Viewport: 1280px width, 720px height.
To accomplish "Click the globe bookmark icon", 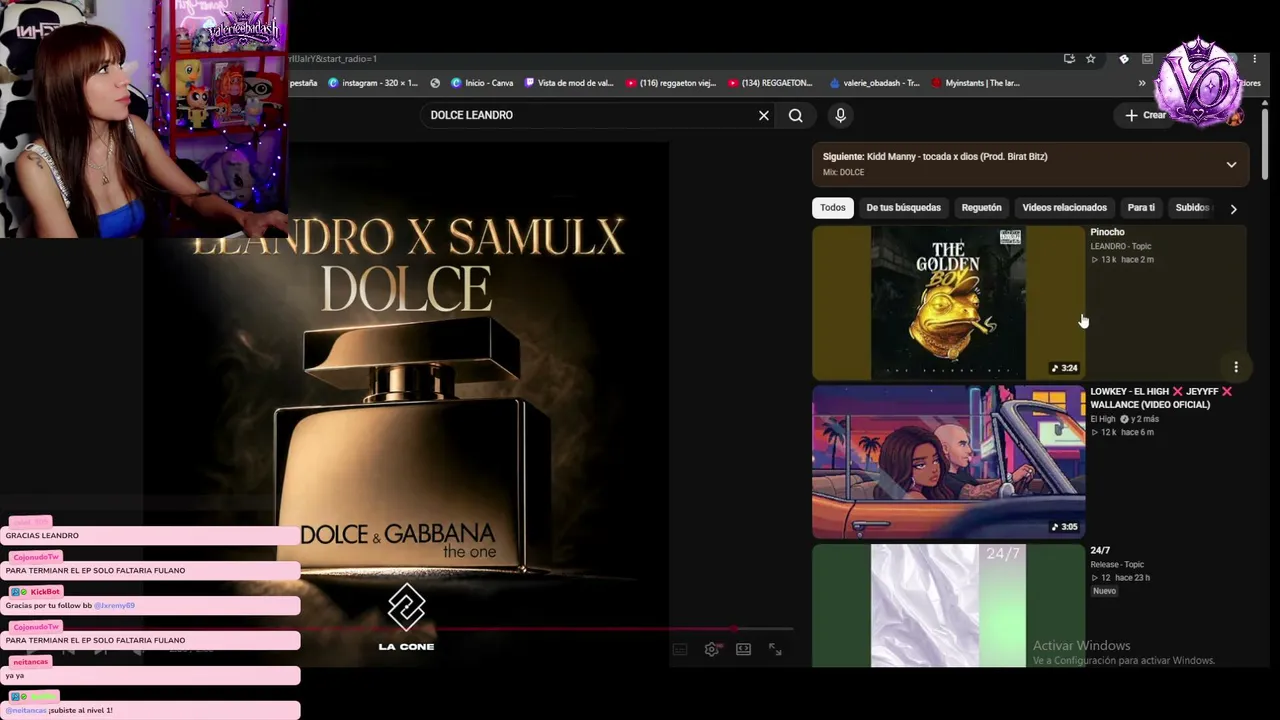I will [435, 83].
